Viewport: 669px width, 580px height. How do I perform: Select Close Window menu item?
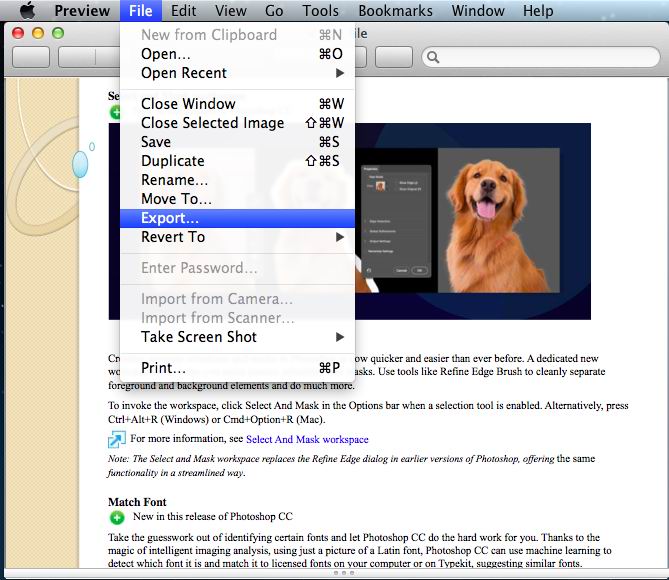237,104
